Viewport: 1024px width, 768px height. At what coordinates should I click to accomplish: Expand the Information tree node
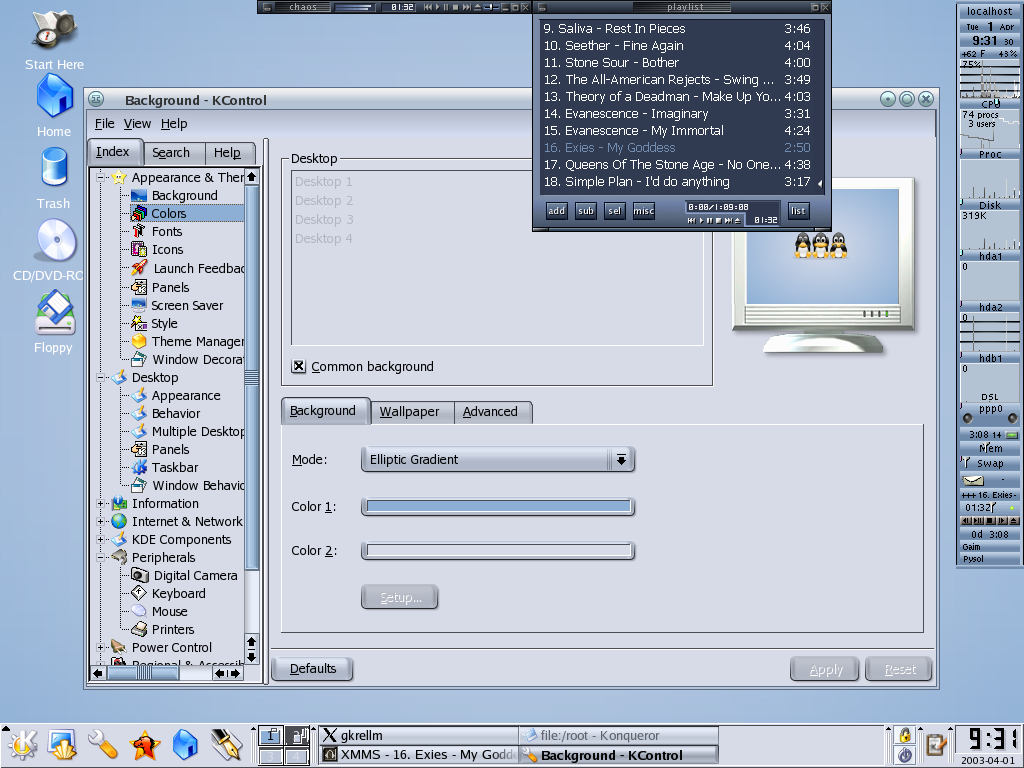click(x=101, y=504)
